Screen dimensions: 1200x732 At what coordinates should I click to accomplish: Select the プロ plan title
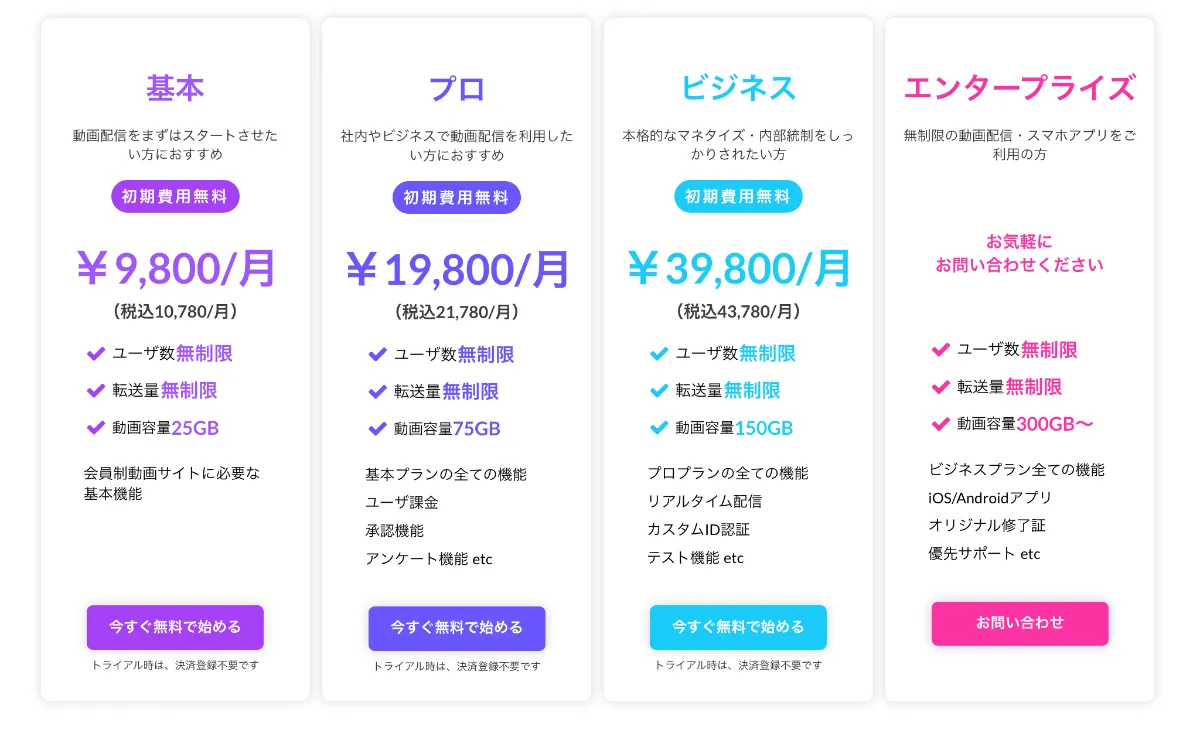pyautogui.click(x=456, y=89)
